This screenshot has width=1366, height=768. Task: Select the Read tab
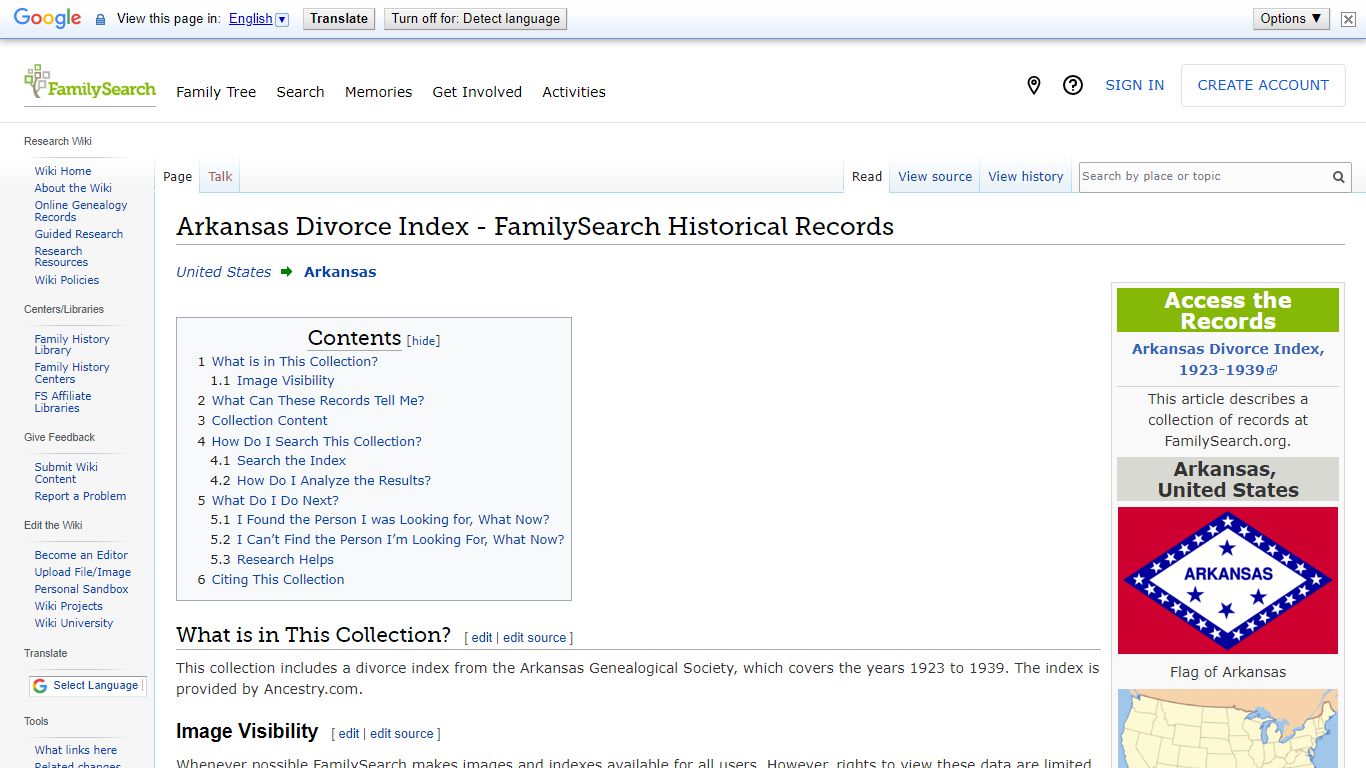tap(867, 177)
